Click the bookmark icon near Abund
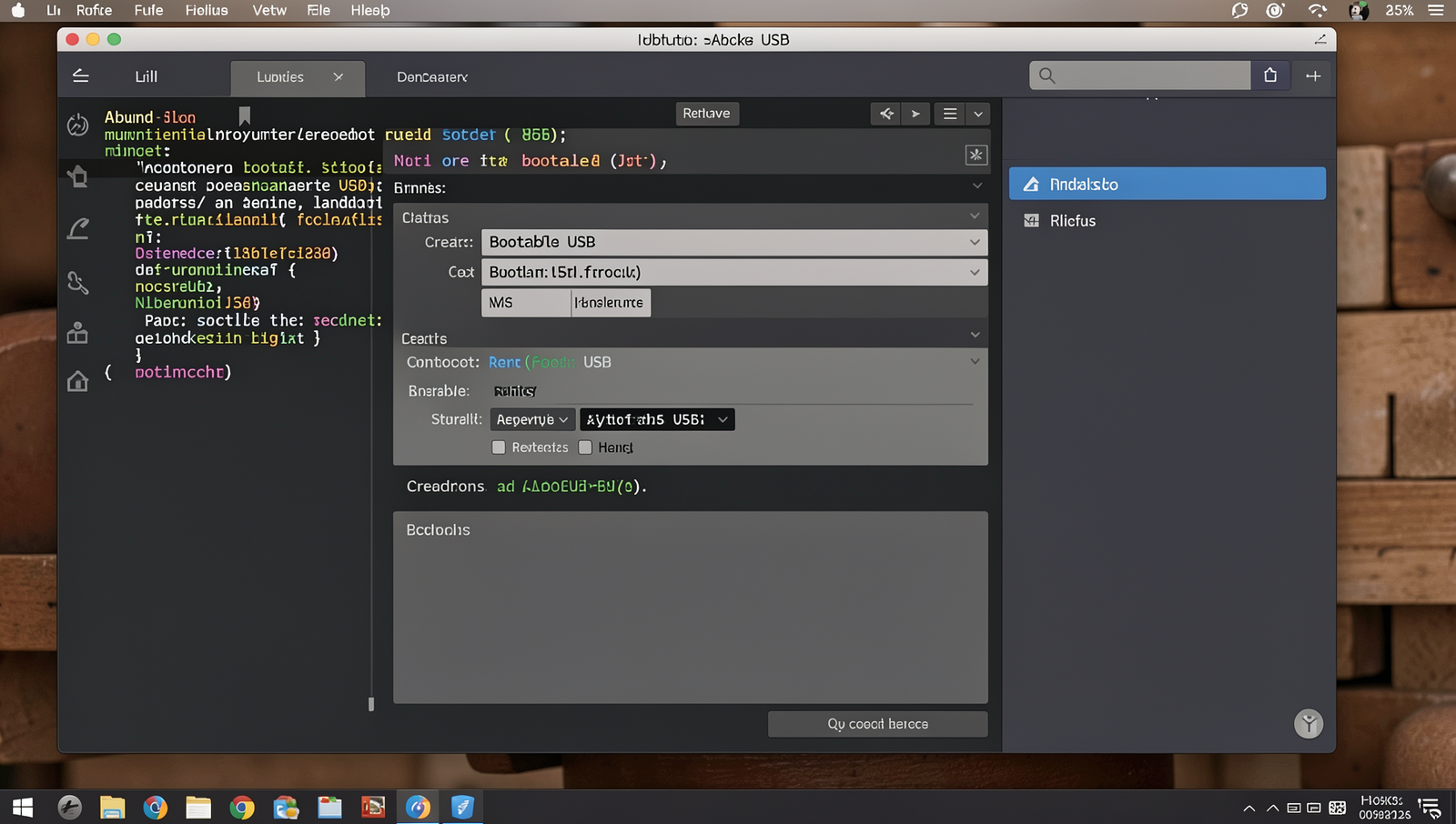 (245, 116)
